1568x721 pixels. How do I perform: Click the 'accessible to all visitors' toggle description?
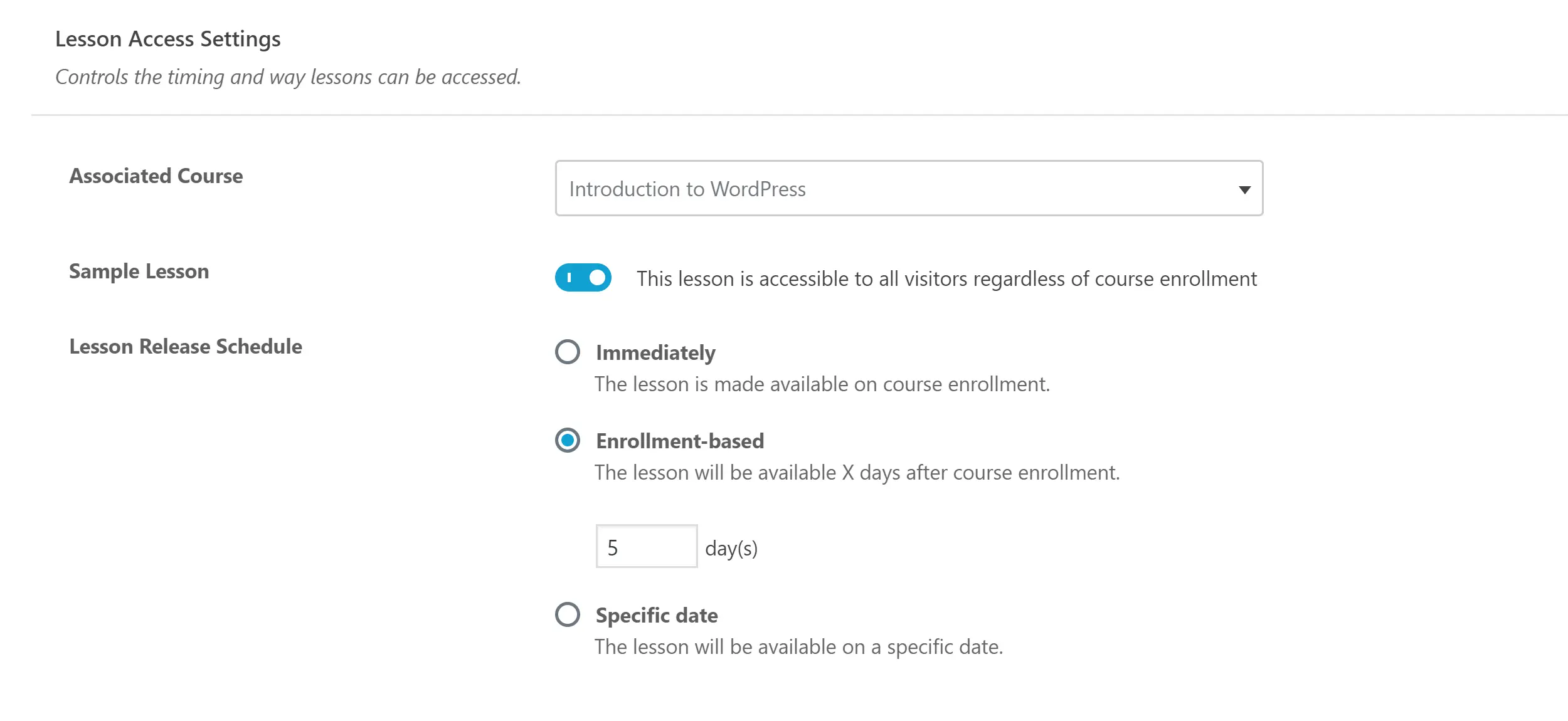[x=946, y=278]
